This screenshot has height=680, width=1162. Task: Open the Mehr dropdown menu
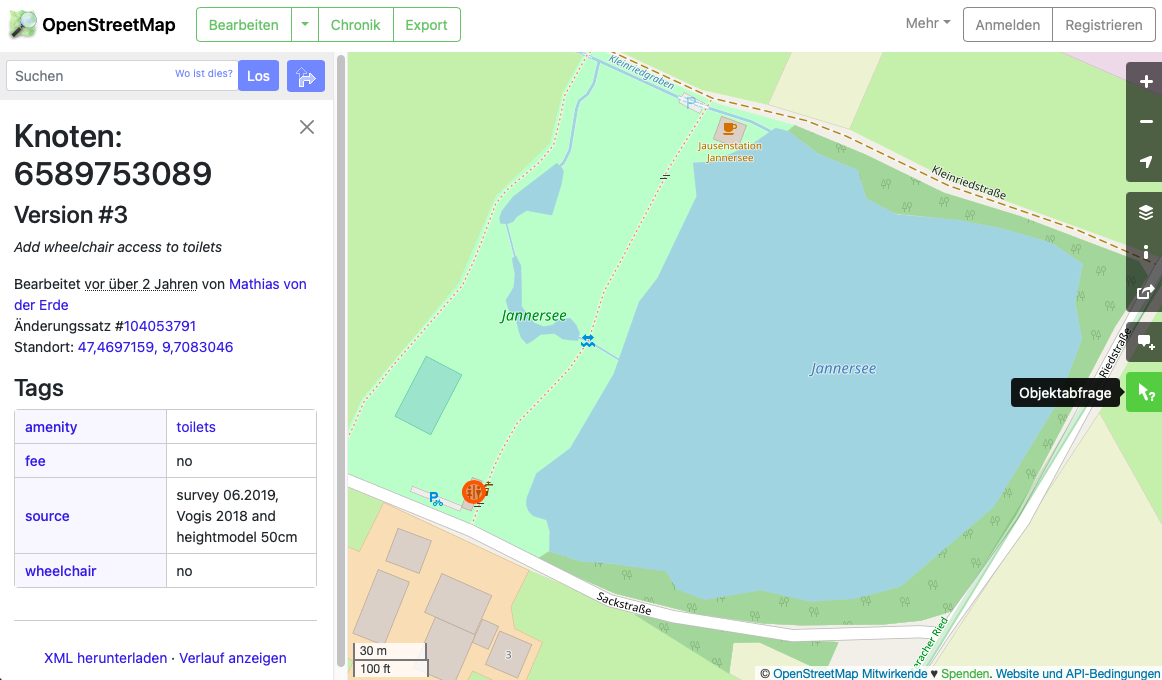(926, 23)
